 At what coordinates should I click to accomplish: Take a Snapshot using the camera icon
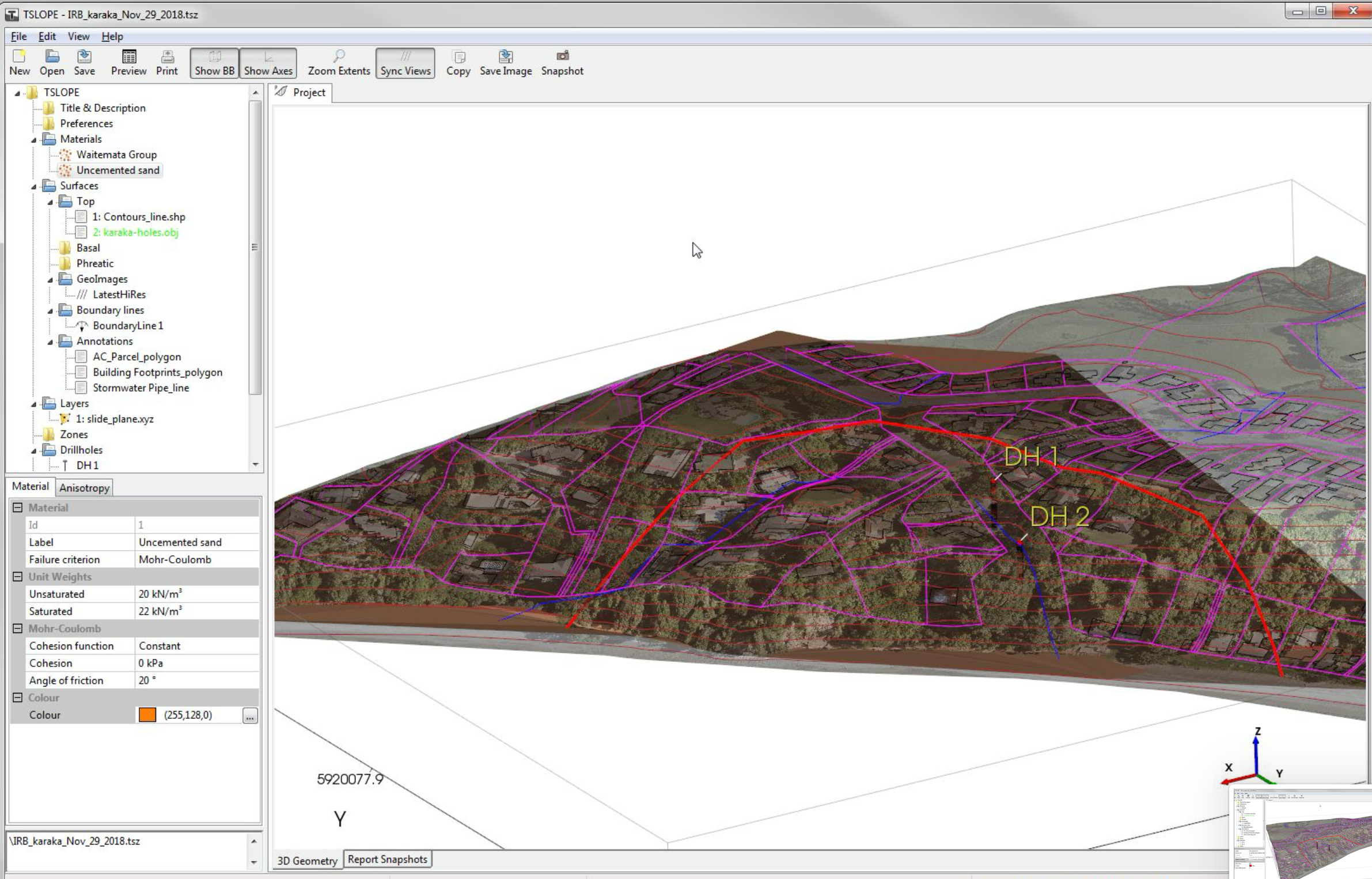pyautogui.click(x=562, y=62)
